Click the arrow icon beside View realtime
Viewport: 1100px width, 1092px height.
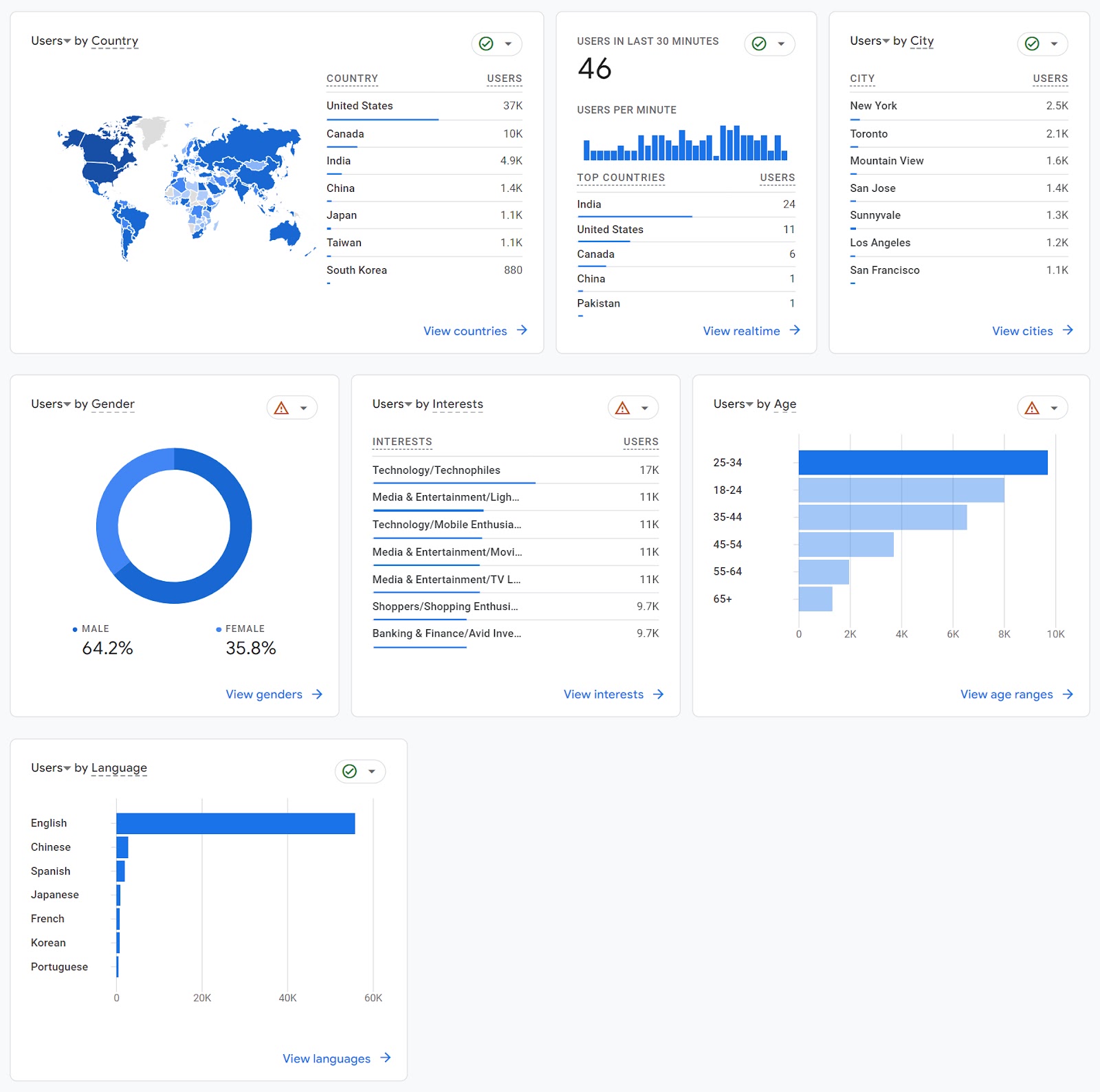(x=795, y=331)
